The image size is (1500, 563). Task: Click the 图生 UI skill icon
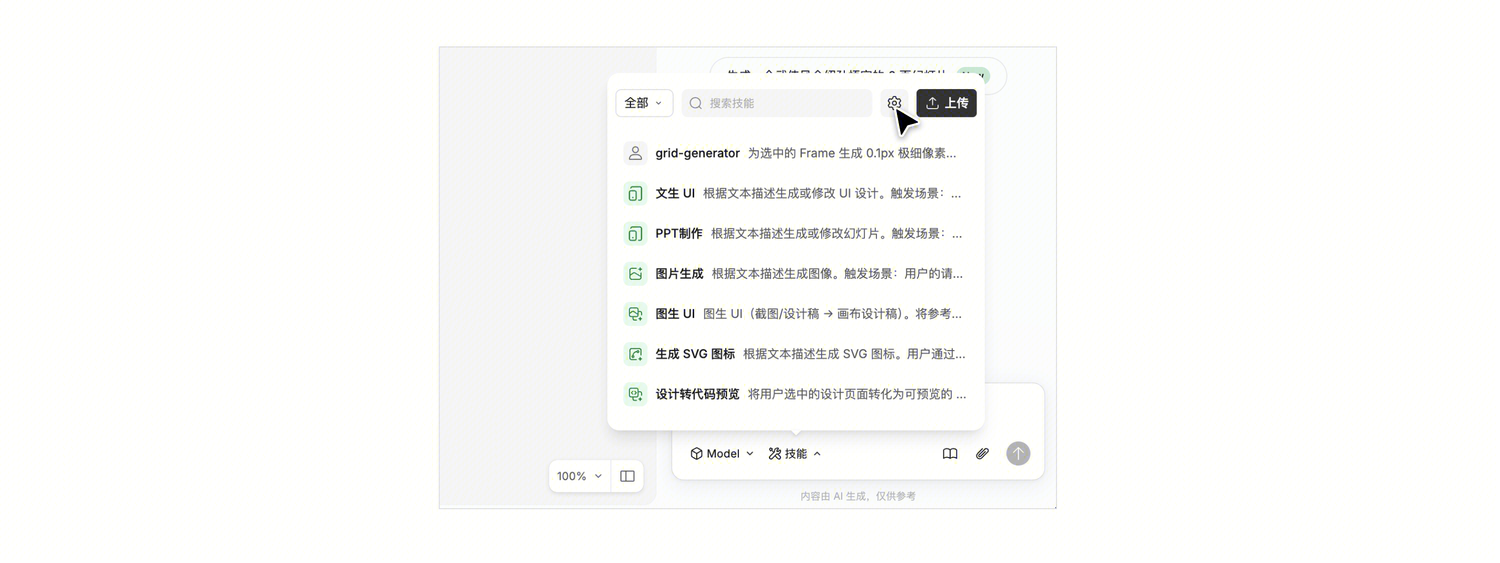point(635,313)
